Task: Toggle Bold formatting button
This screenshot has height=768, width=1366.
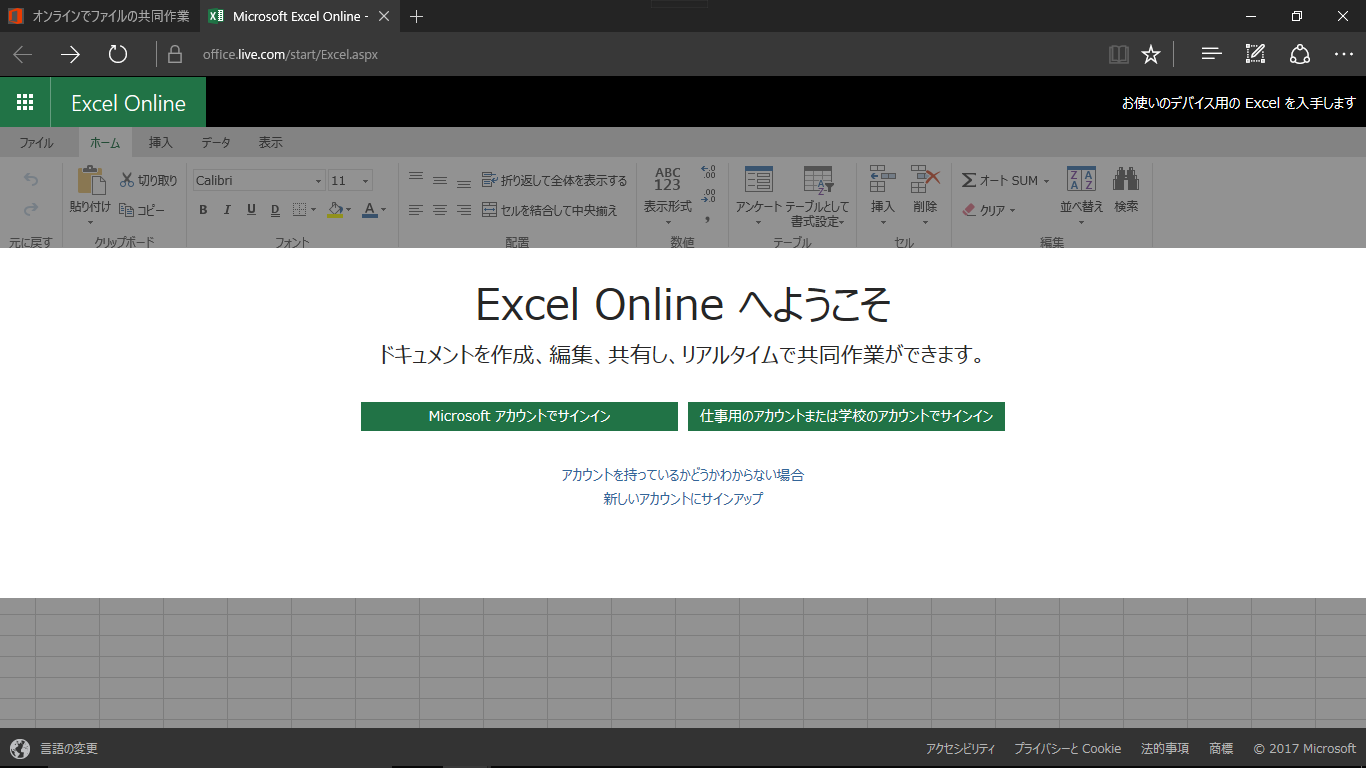Action: (203, 210)
